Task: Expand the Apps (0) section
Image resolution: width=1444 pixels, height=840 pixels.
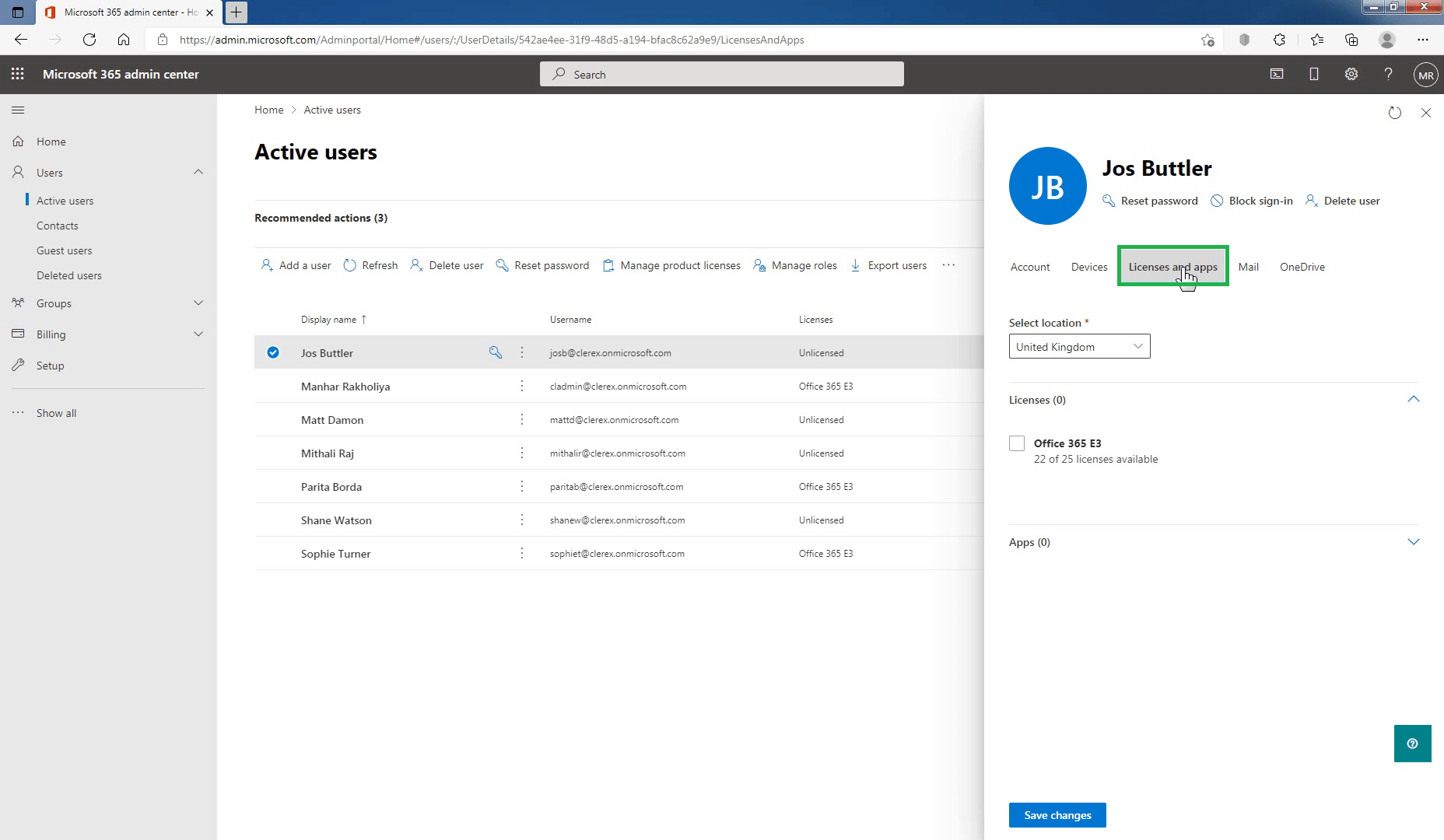Action: click(x=1414, y=542)
